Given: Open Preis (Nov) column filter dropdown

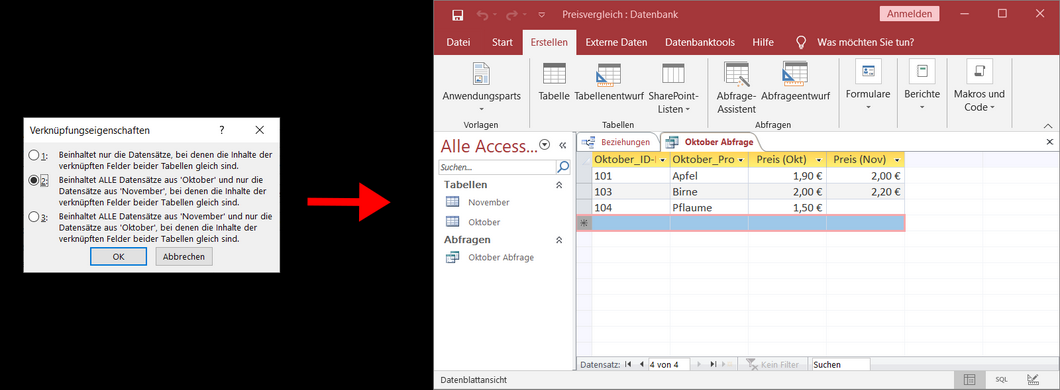Looking at the screenshot, I should [897, 160].
